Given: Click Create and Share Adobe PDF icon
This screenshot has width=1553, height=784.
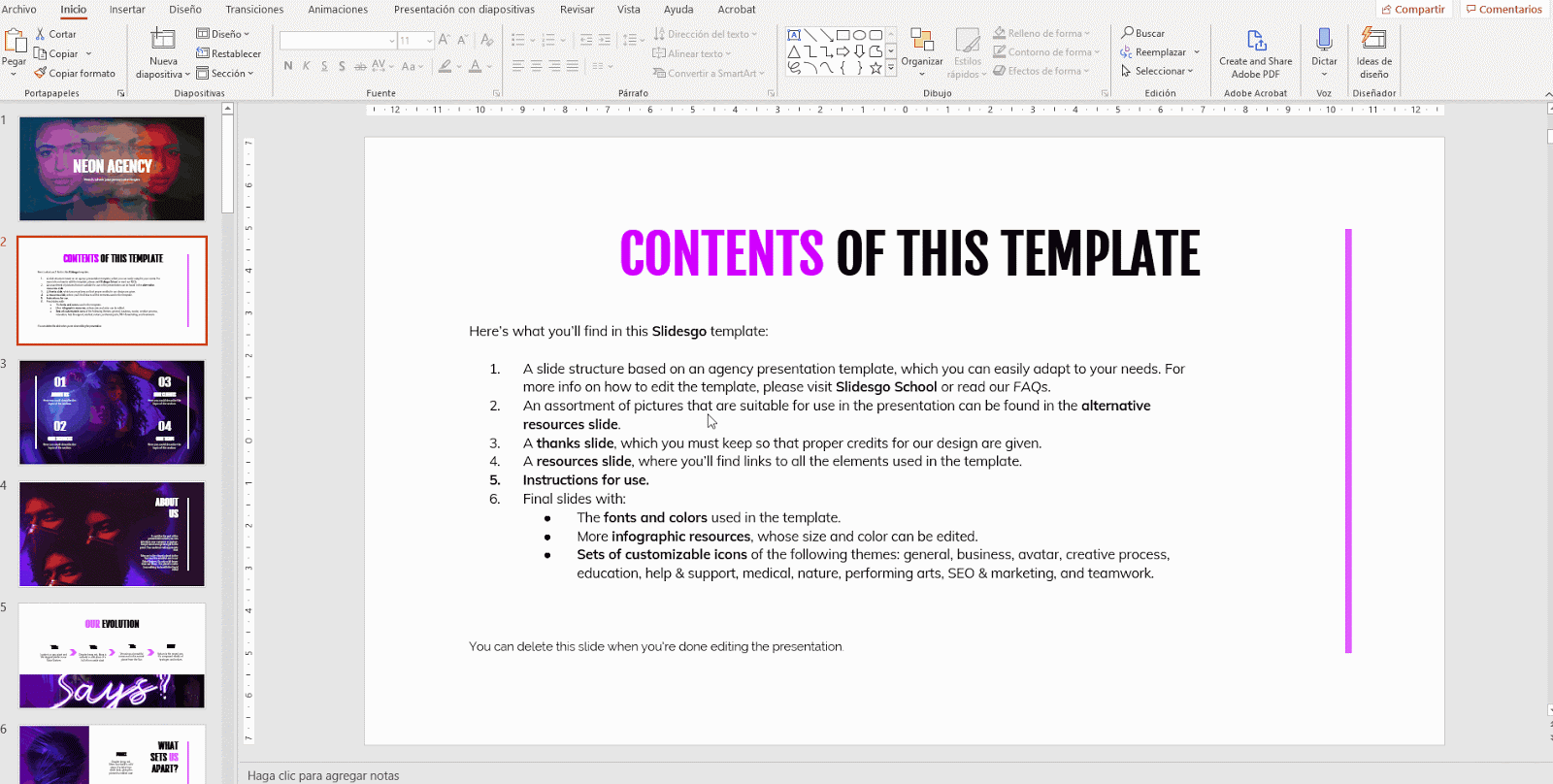Looking at the screenshot, I should [1256, 41].
